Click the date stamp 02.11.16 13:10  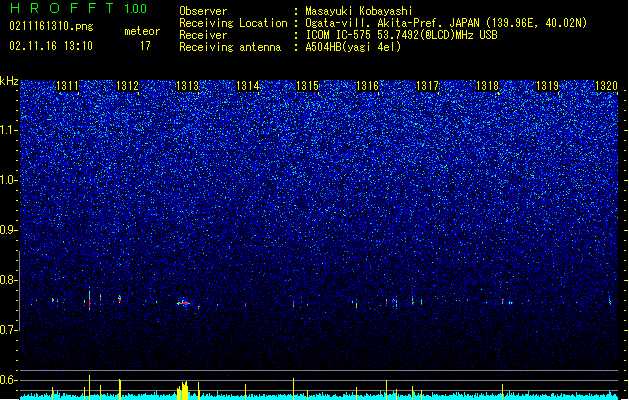click(x=51, y=46)
